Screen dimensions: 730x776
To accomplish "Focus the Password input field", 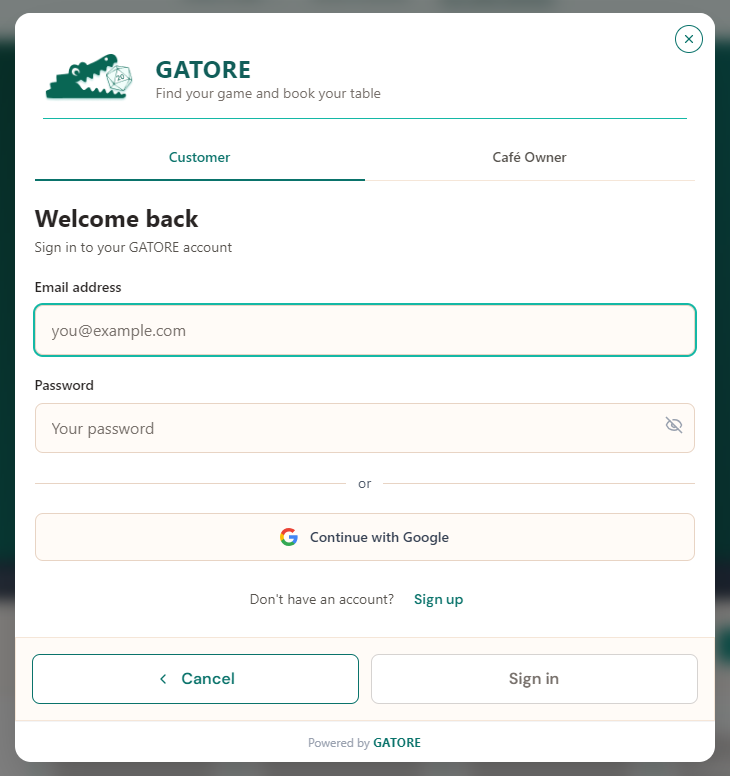I will coord(365,428).
